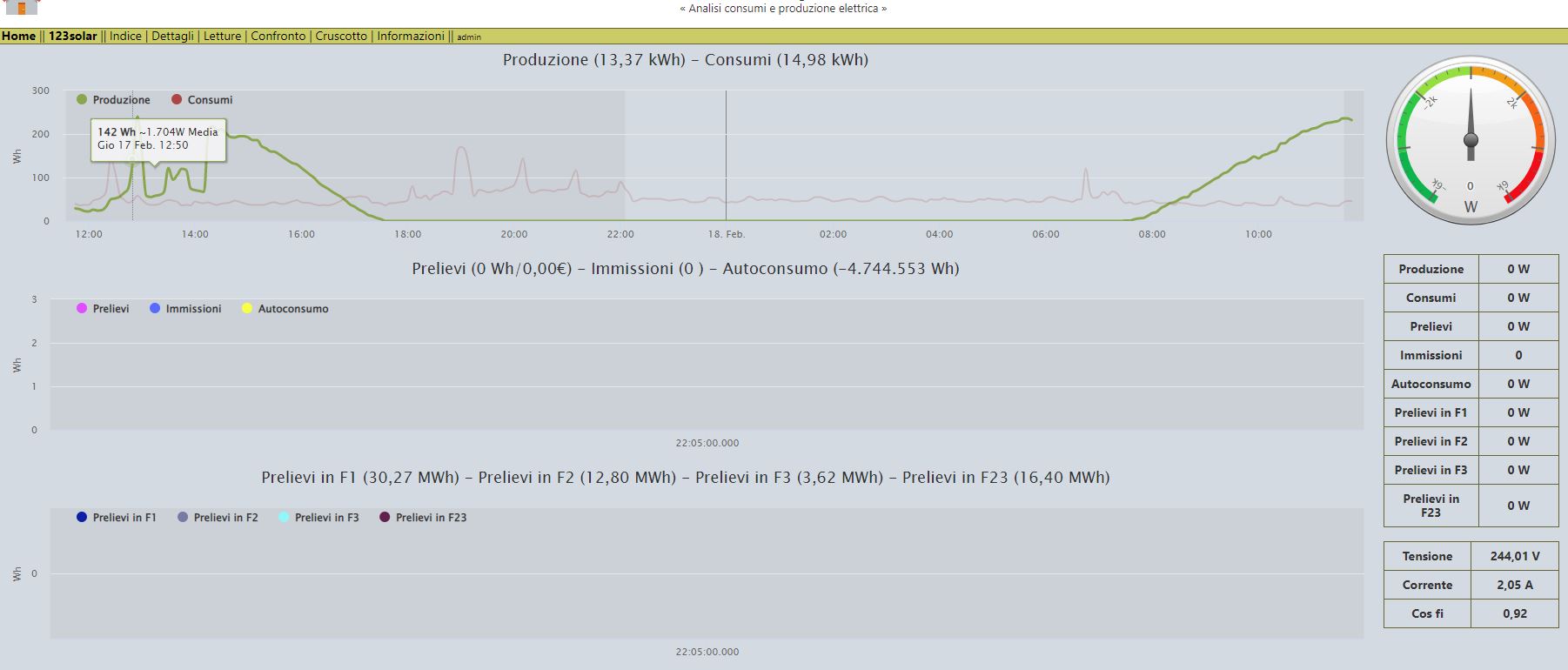Screen dimensions: 1568x670
Task: Click the Prelievi in F1 chart title
Action: [686, 478]
